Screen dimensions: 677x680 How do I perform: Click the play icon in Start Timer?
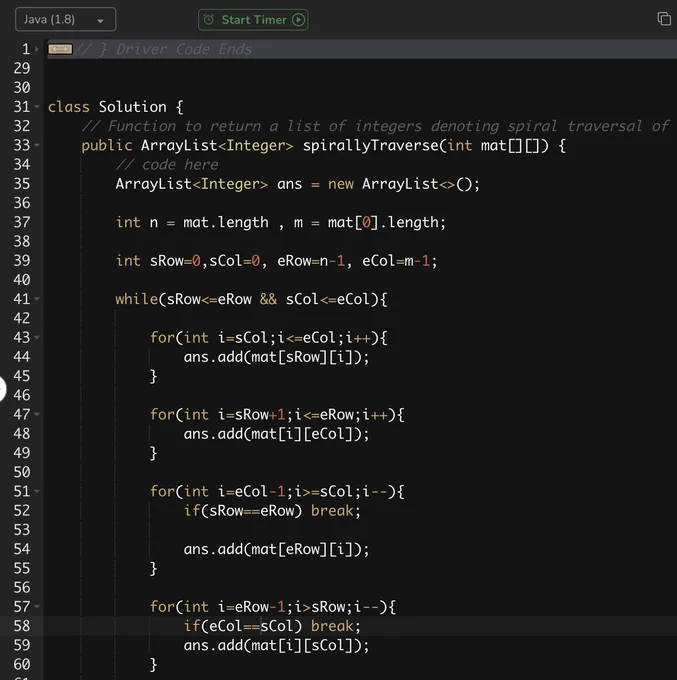click(x=298, y=20)
